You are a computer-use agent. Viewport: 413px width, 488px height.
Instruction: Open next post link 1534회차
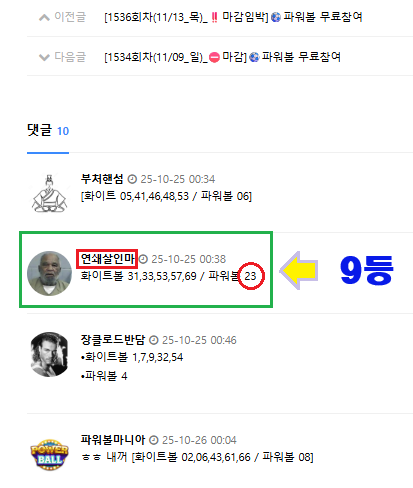pyautogui.click(x=222, y=57)
